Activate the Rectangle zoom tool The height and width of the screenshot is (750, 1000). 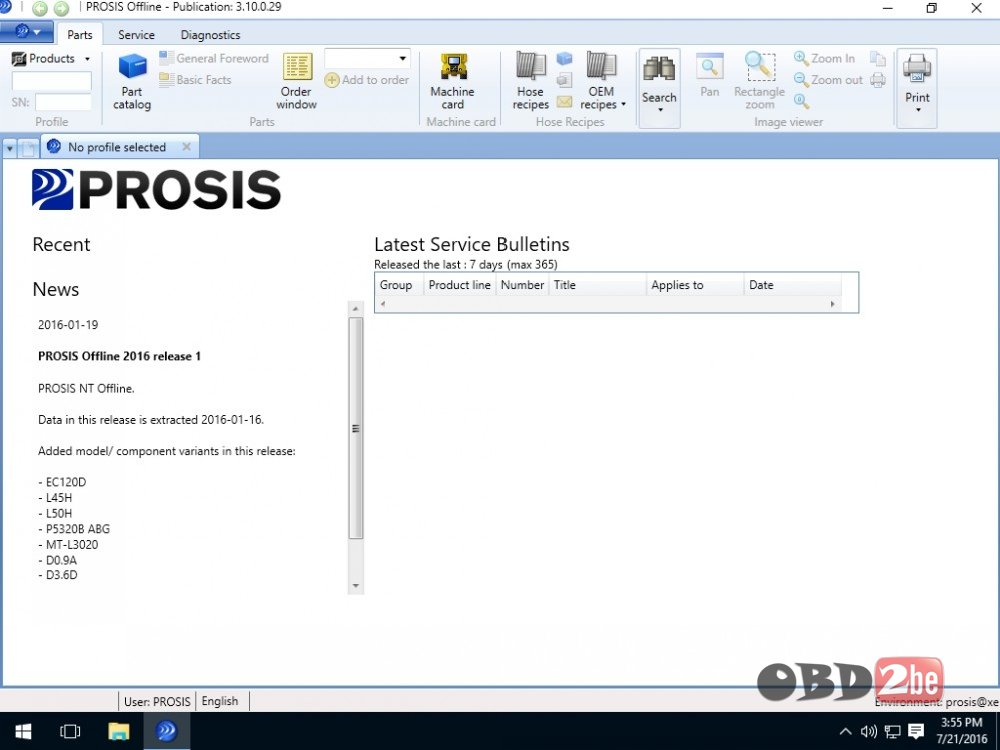pos(759,81)
